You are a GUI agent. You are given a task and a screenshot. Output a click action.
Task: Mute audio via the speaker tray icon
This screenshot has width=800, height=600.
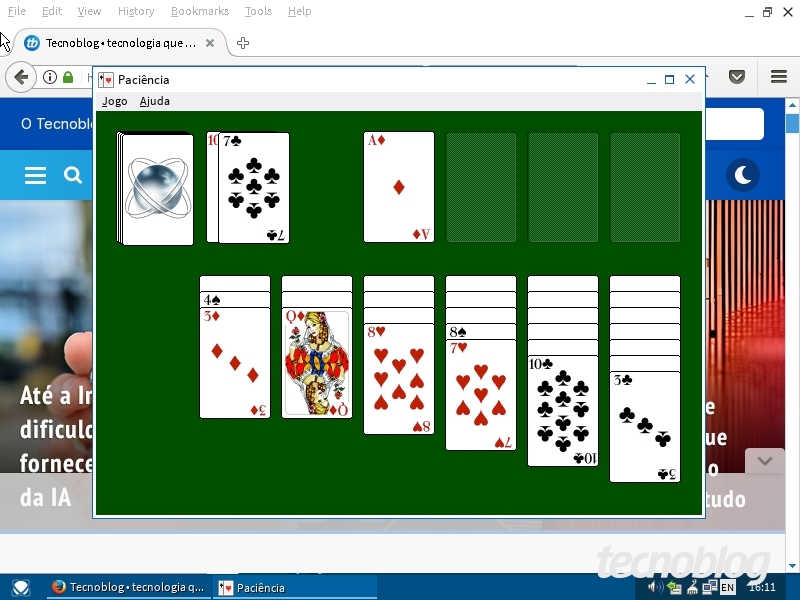point(653,587)
